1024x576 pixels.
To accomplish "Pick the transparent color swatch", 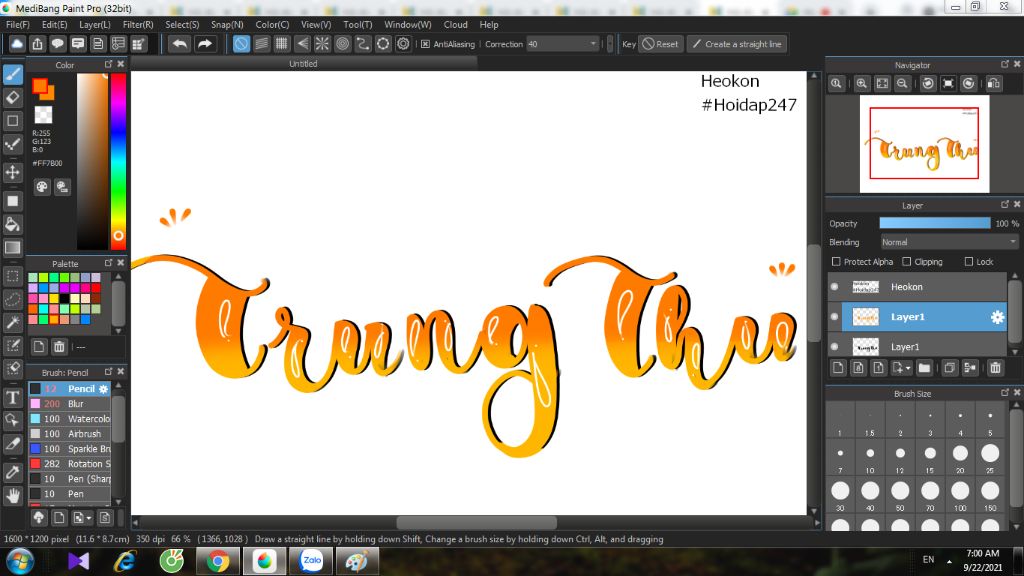I will (x=43, y=115).
